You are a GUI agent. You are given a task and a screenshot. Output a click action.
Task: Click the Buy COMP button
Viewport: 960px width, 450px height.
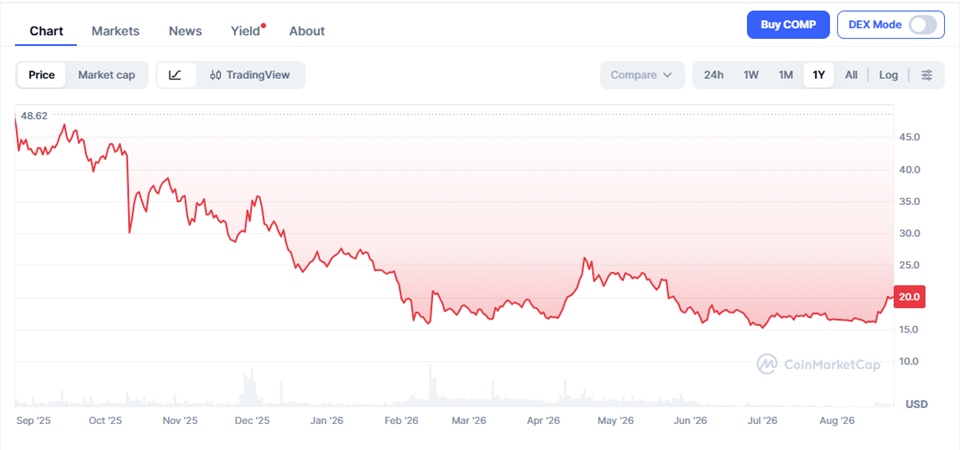coord(788,24)
